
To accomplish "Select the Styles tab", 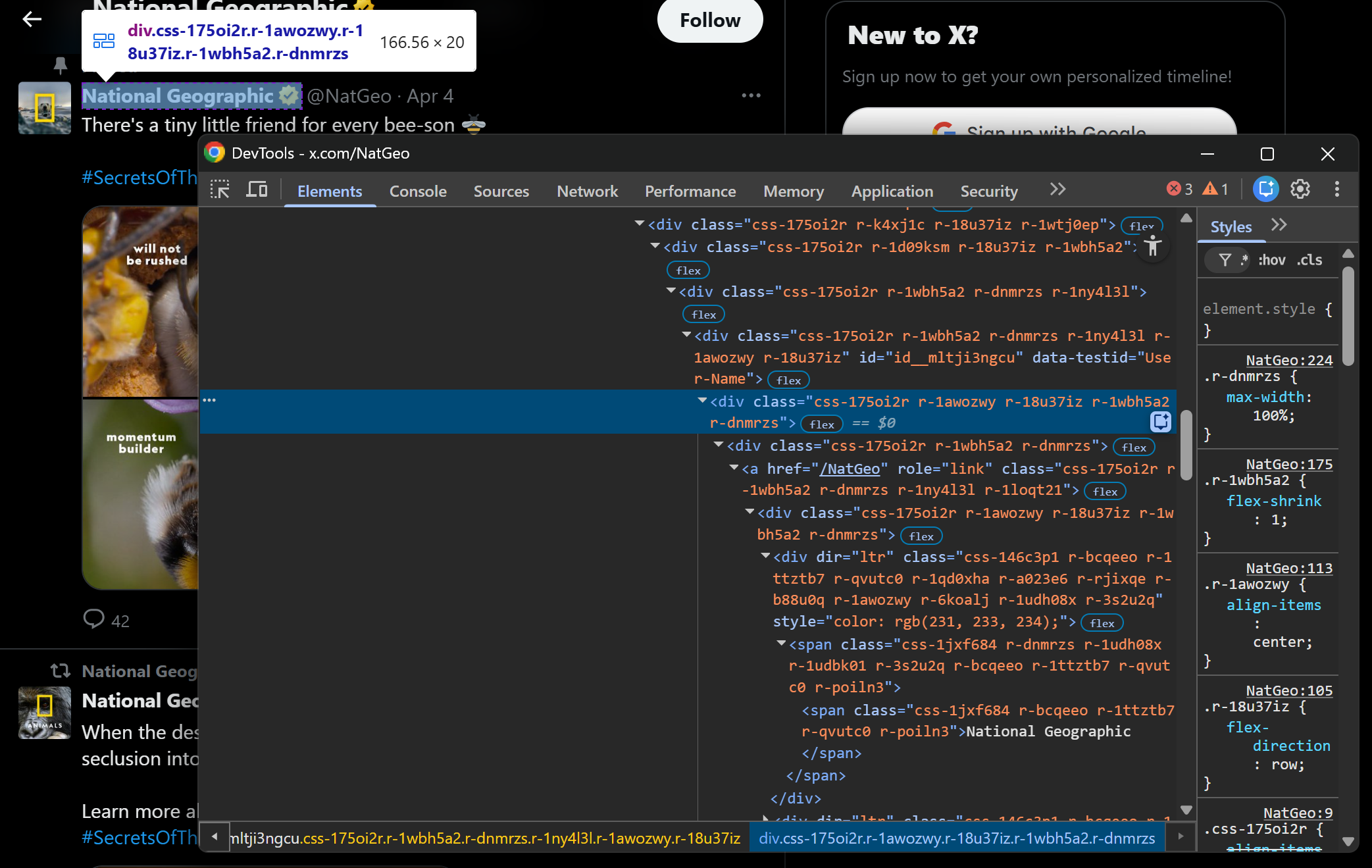I will [1231, 227].
